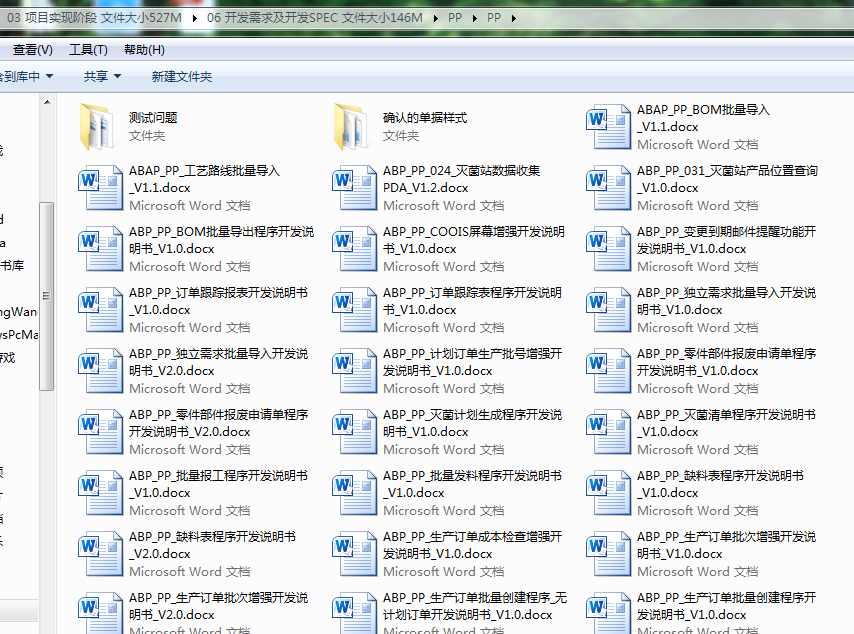Select file name ABP_PP_缺料表程序开发说明书_V2.0.docx
The height and width of the screenshot is (634, 854).
(212, 545)
